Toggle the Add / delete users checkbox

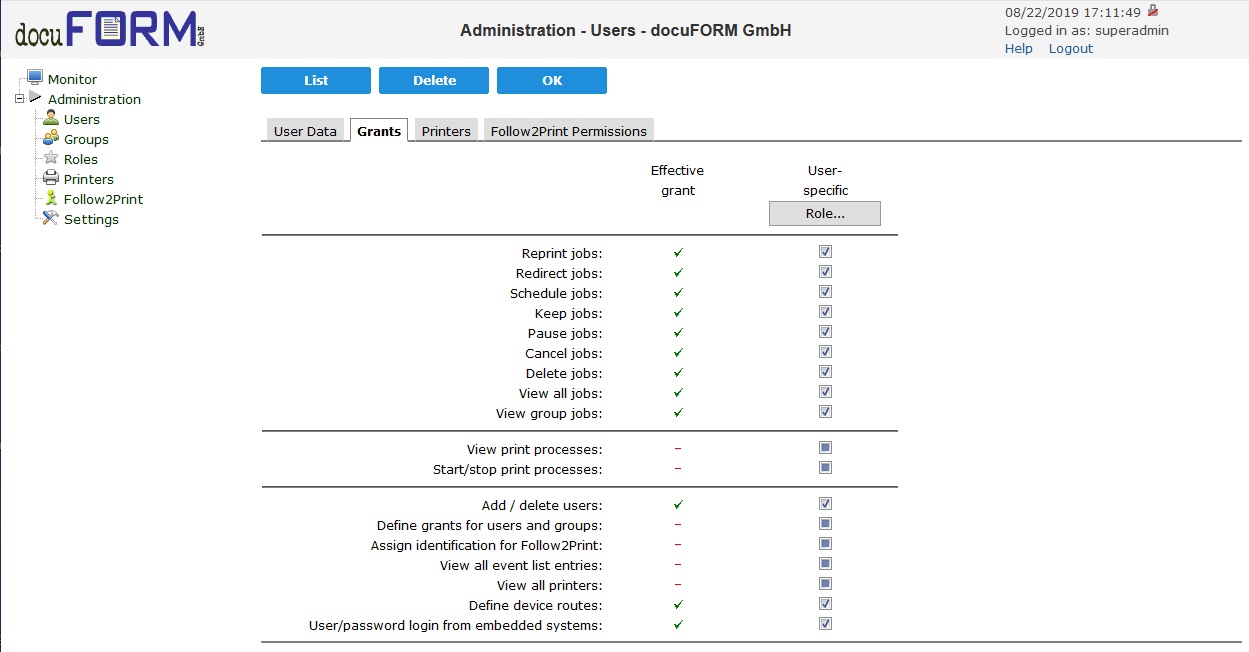pos(825,504)
